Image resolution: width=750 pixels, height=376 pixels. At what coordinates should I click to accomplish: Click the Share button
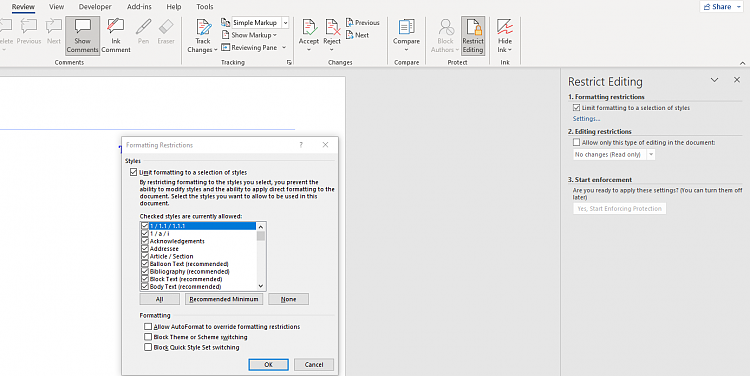[717, 7]
